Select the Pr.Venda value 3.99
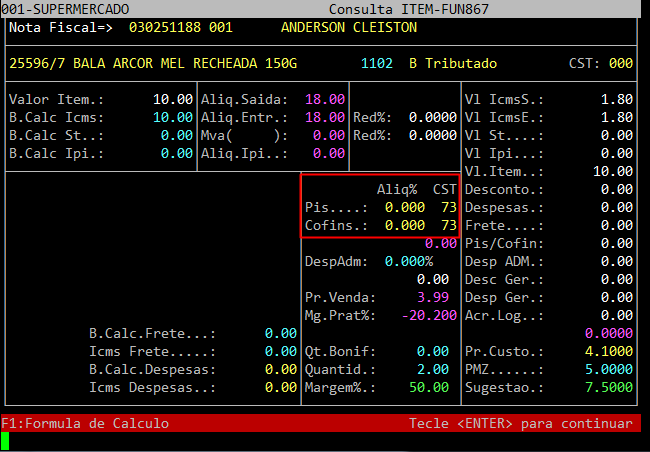Screen dimensions: 650x452 coord(433,298)
